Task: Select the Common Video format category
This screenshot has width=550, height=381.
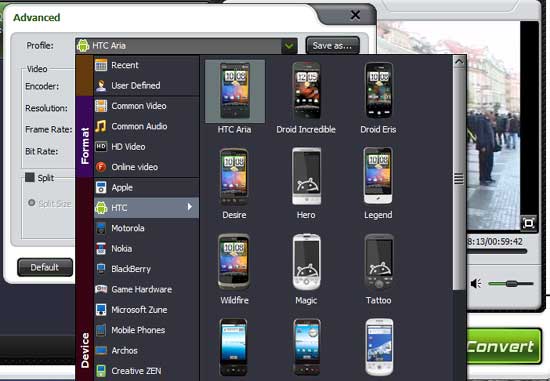Action: pyautogui.click(x=146, y=106)
